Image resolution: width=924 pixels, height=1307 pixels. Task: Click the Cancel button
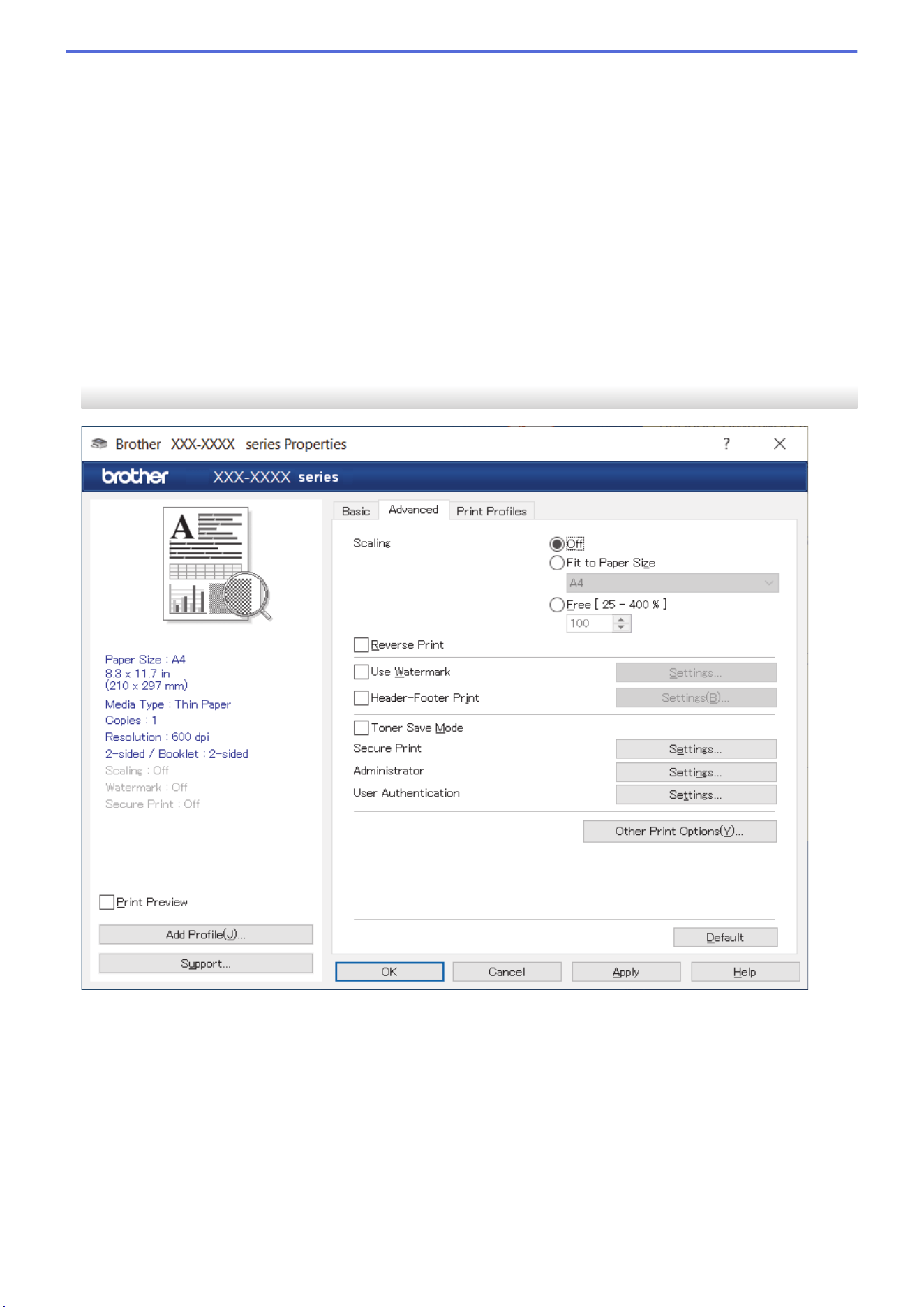click(507, 972)
